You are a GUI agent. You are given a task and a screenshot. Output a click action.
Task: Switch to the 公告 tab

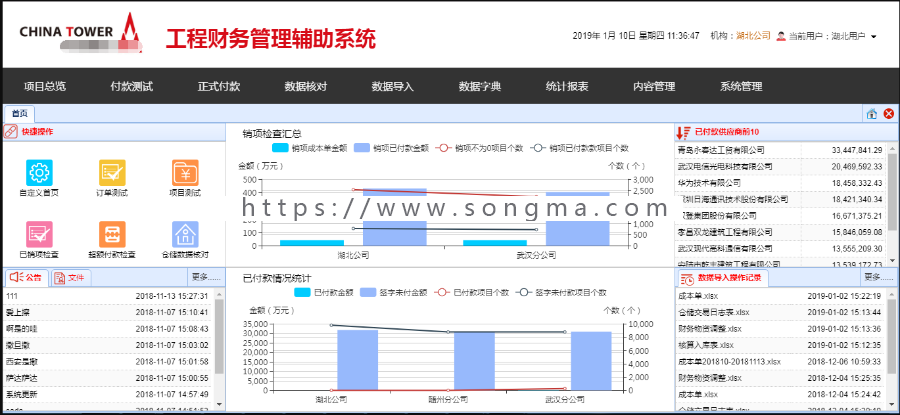tap(27, 278)
